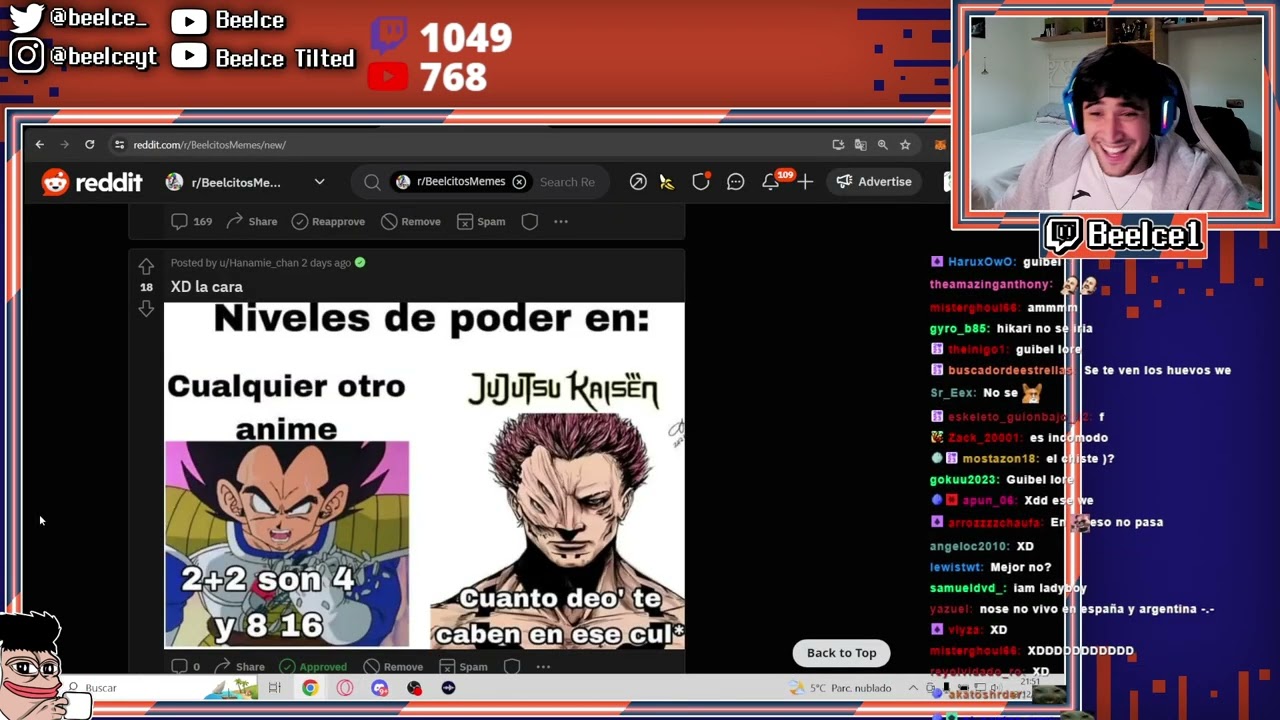Viewport: 1280px width, 720px height.
Task: Remove the 'XD la cara' post
Action: pyautogui.click(x=393, y=666)
